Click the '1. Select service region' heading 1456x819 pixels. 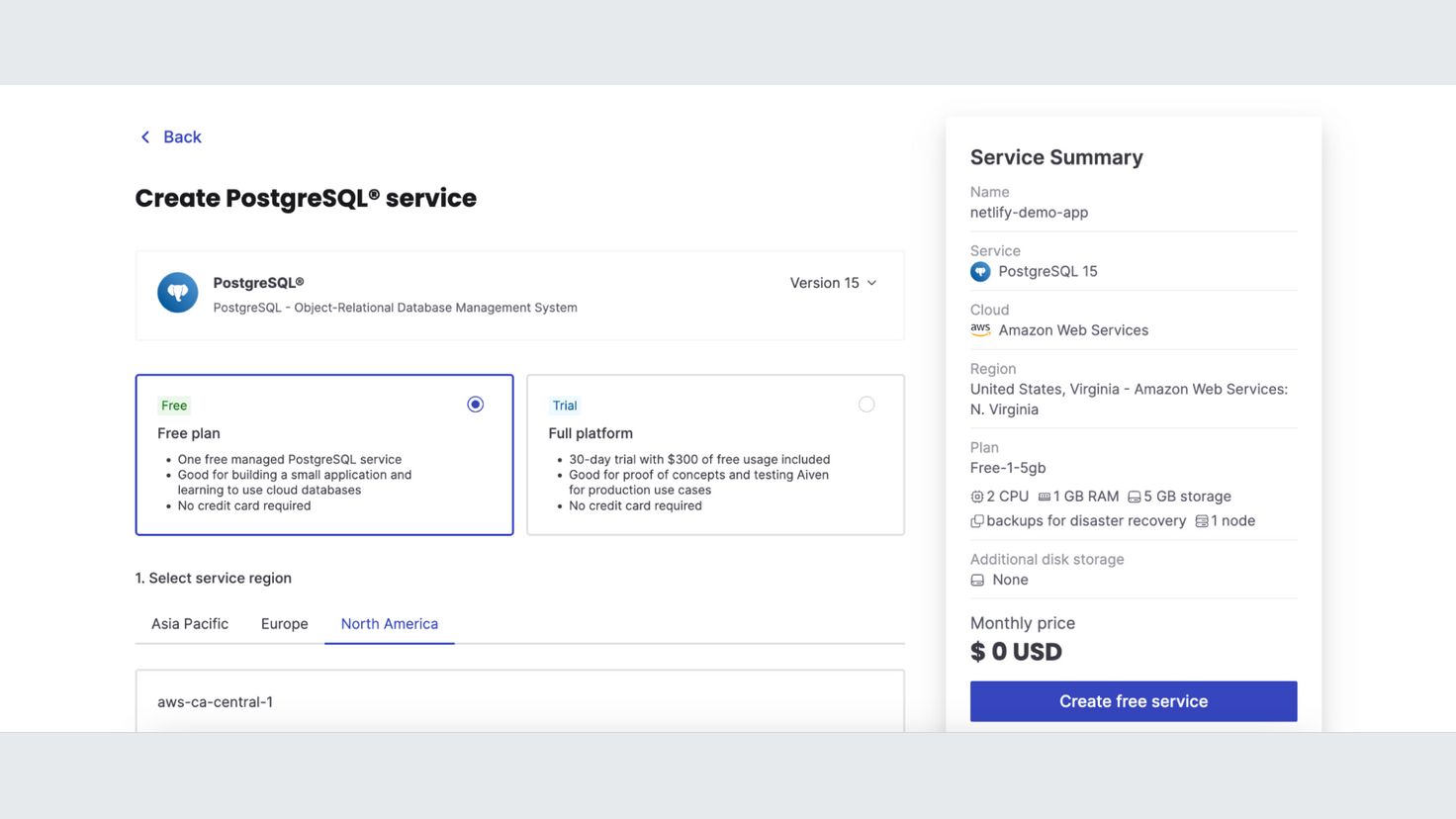(x=214, y=579)
